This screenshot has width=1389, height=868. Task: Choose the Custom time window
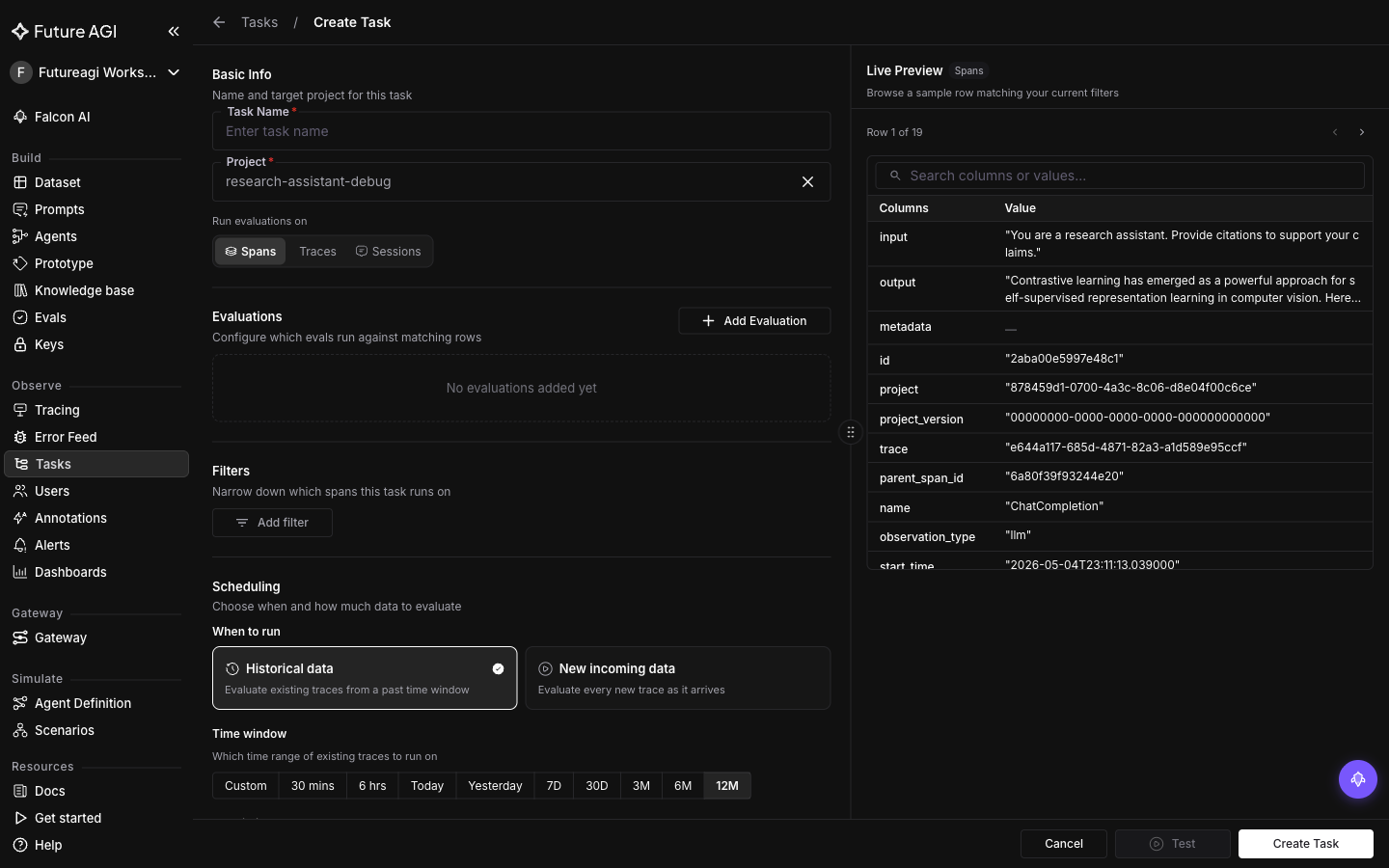click(246, 786)
